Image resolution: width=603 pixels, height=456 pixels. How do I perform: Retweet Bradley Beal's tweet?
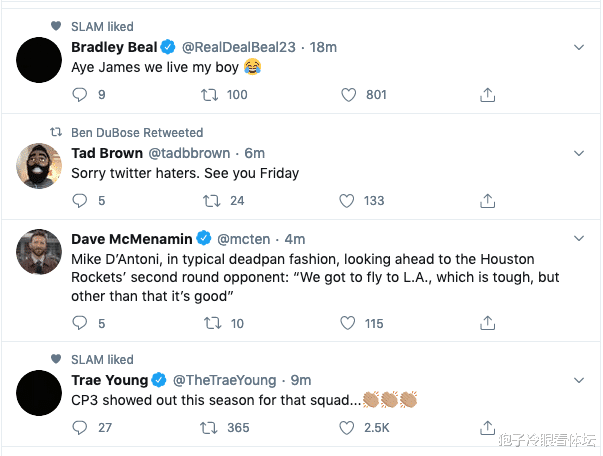210,95
